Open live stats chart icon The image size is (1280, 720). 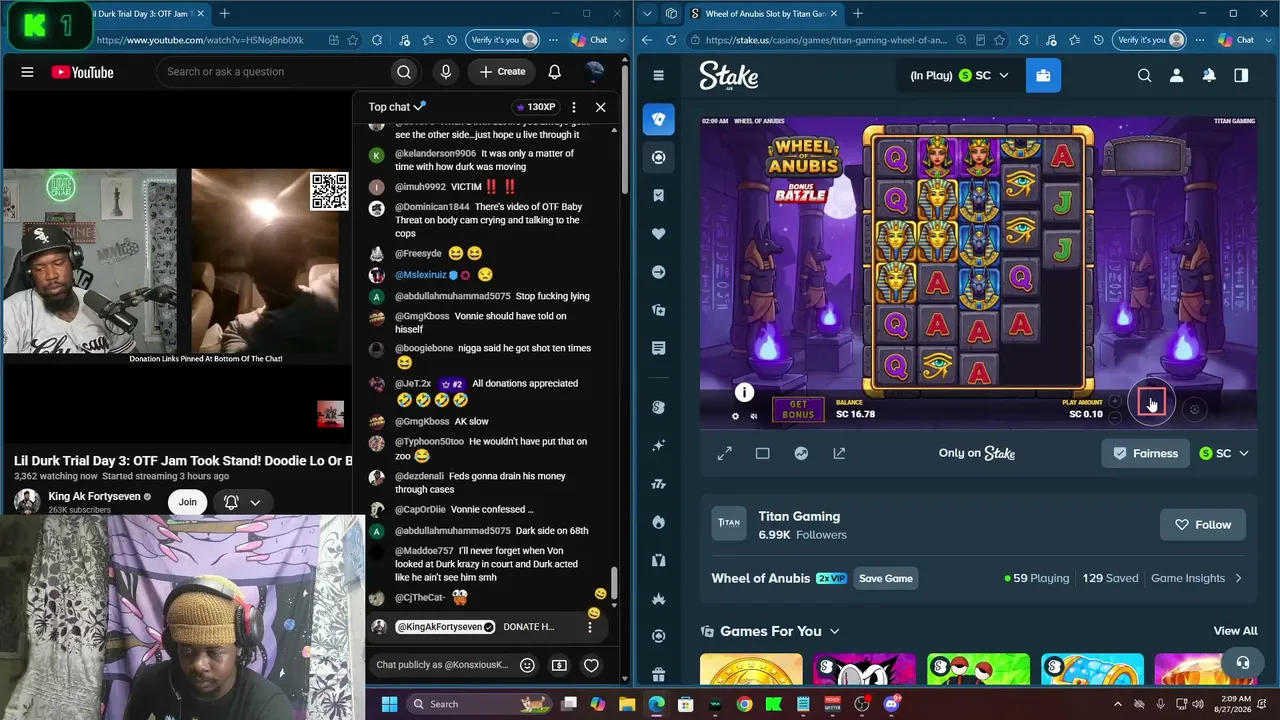click(x=801, y=454)
